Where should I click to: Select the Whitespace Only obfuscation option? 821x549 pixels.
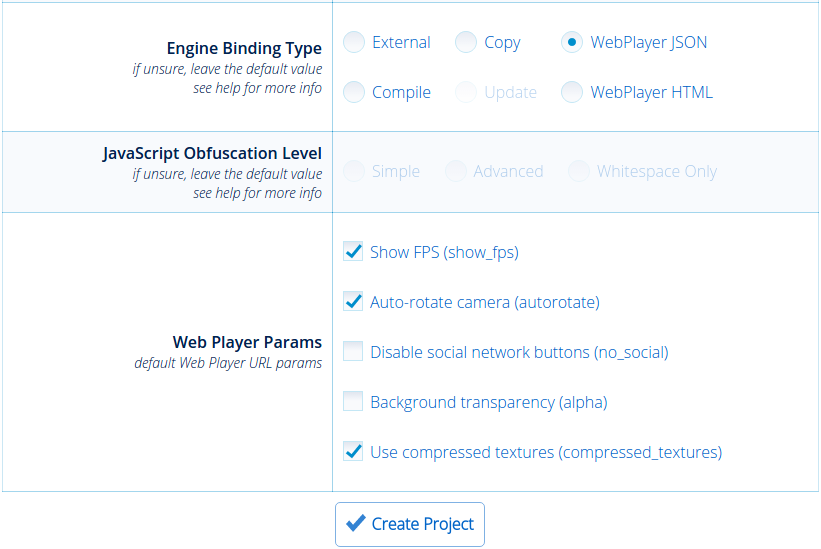pos(579,171)
